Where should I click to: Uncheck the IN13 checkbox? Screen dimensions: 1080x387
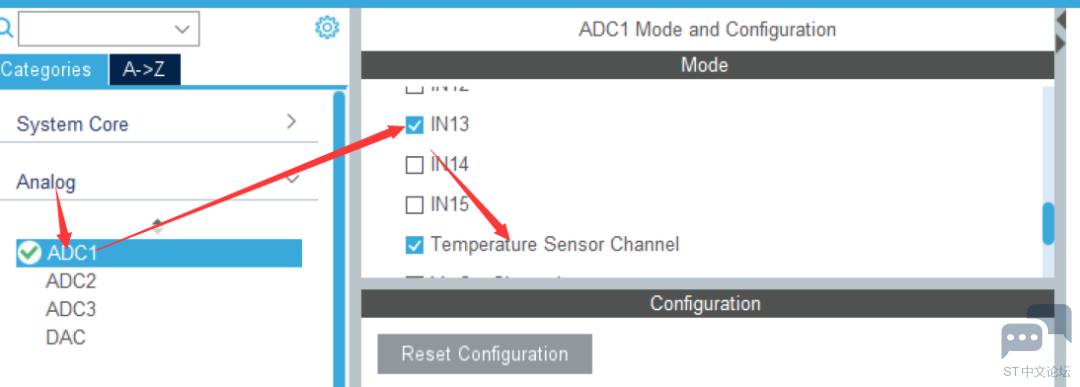[x=414, y=125]
